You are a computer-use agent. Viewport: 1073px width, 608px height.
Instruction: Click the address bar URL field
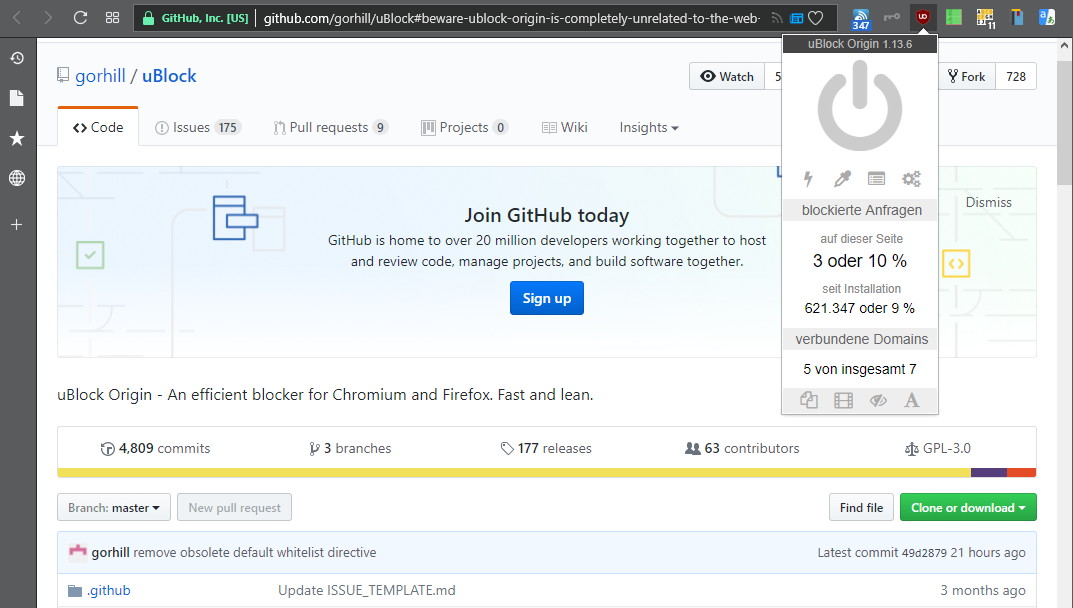pyautogui.click(x=512, y=18)
